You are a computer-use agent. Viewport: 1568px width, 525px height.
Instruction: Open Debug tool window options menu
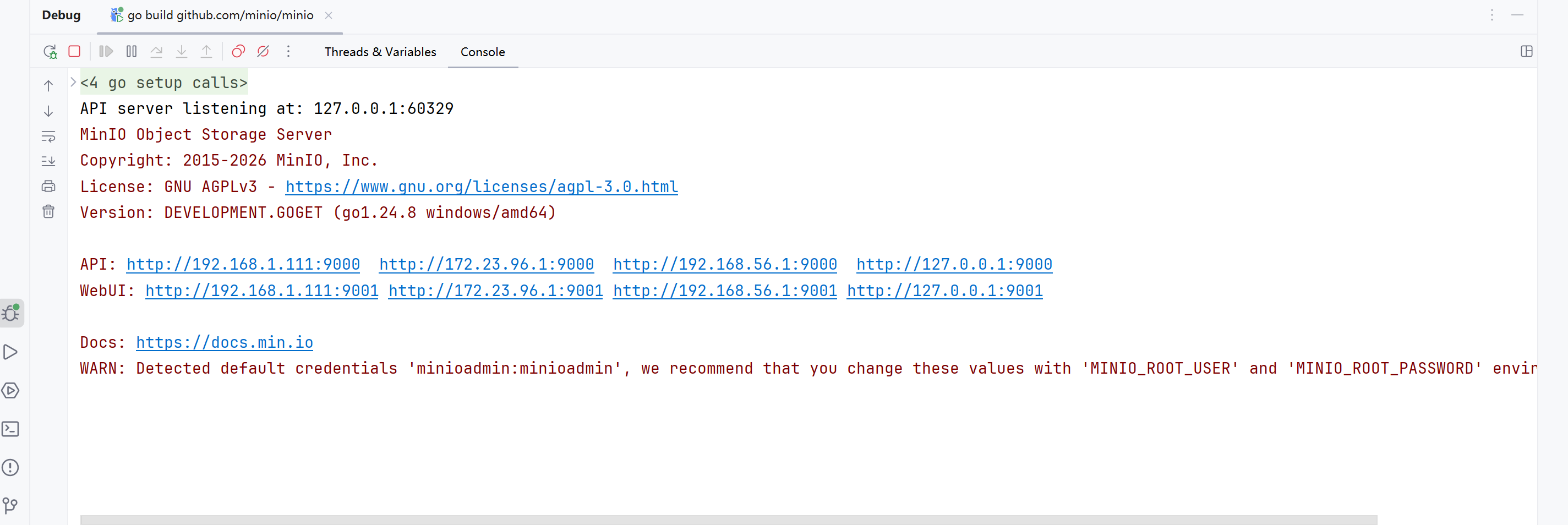1492,15
